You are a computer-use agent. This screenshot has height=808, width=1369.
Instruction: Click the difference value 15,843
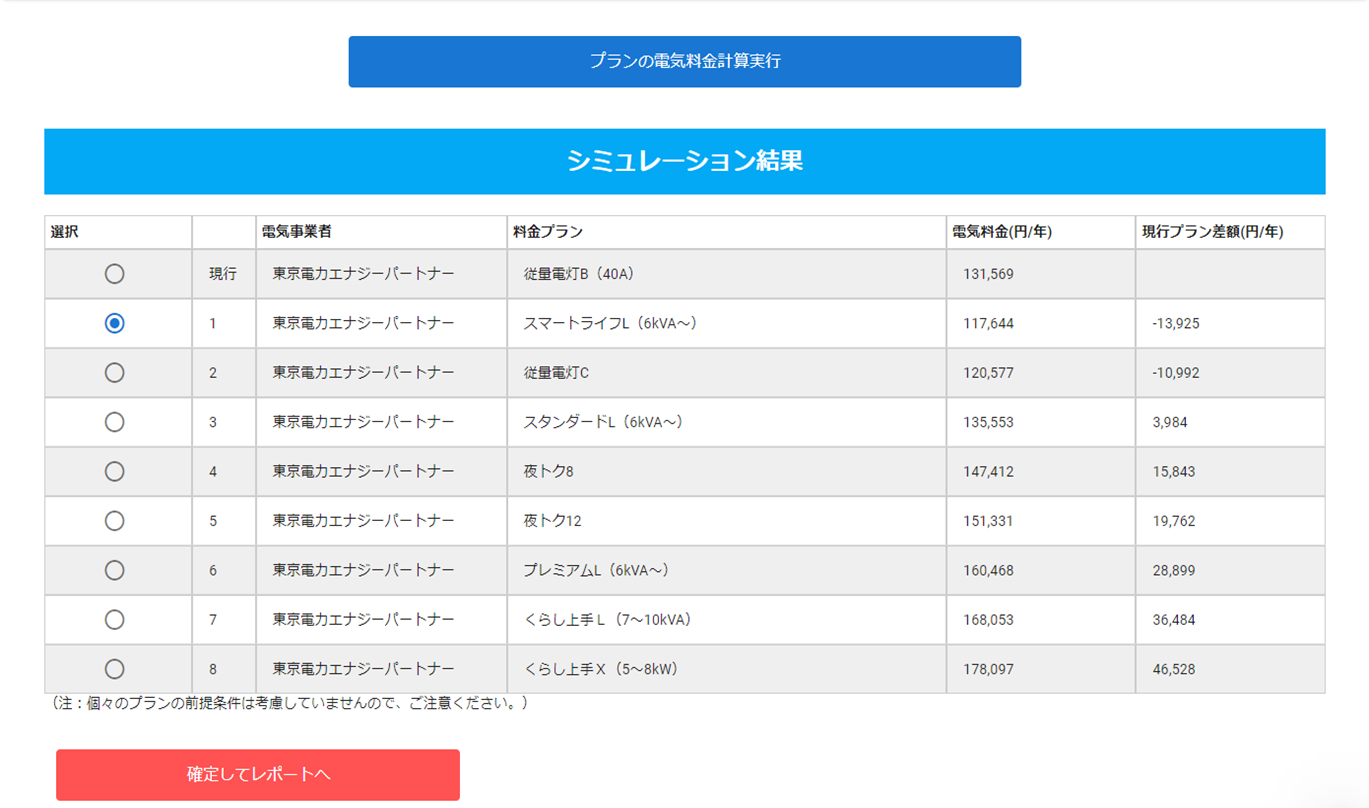1174,472
